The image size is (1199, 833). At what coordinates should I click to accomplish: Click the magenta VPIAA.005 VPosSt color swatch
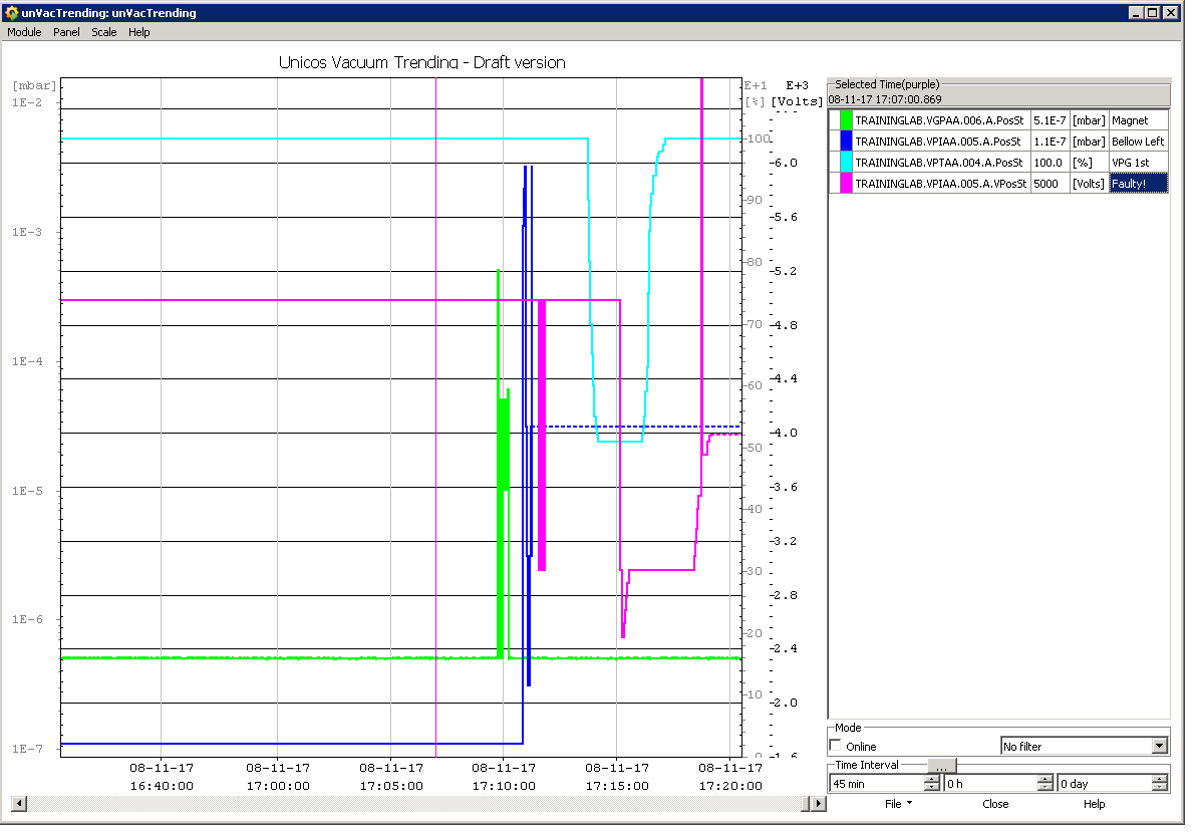(845, 183)
